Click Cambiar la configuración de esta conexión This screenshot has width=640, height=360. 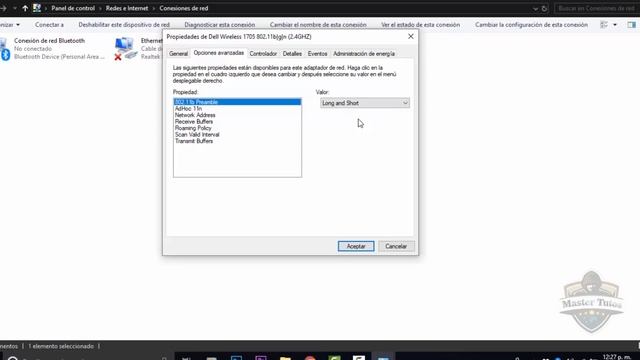point(531,25)
